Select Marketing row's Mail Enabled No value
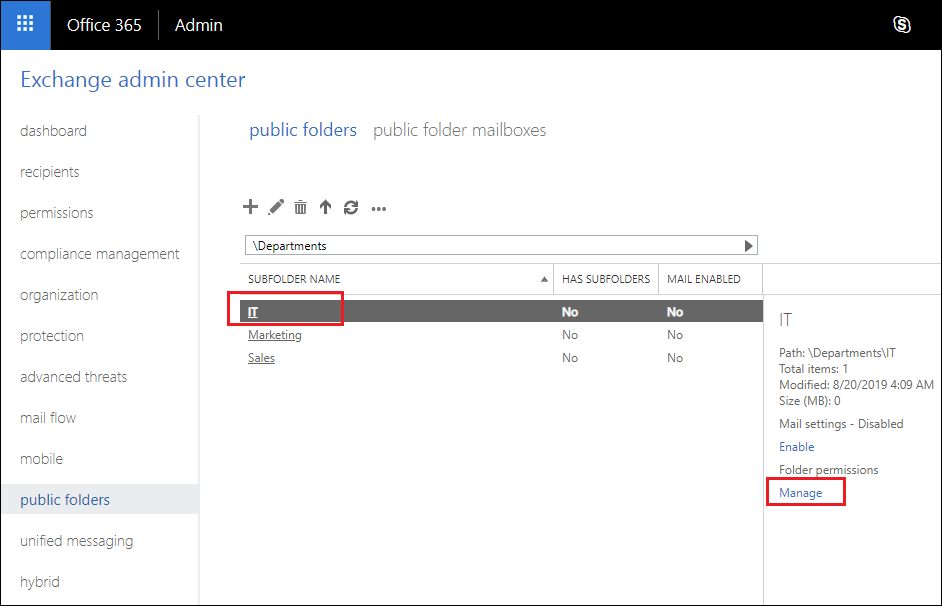942x606 pixels. pyautogui.click(x=675, y=335)
